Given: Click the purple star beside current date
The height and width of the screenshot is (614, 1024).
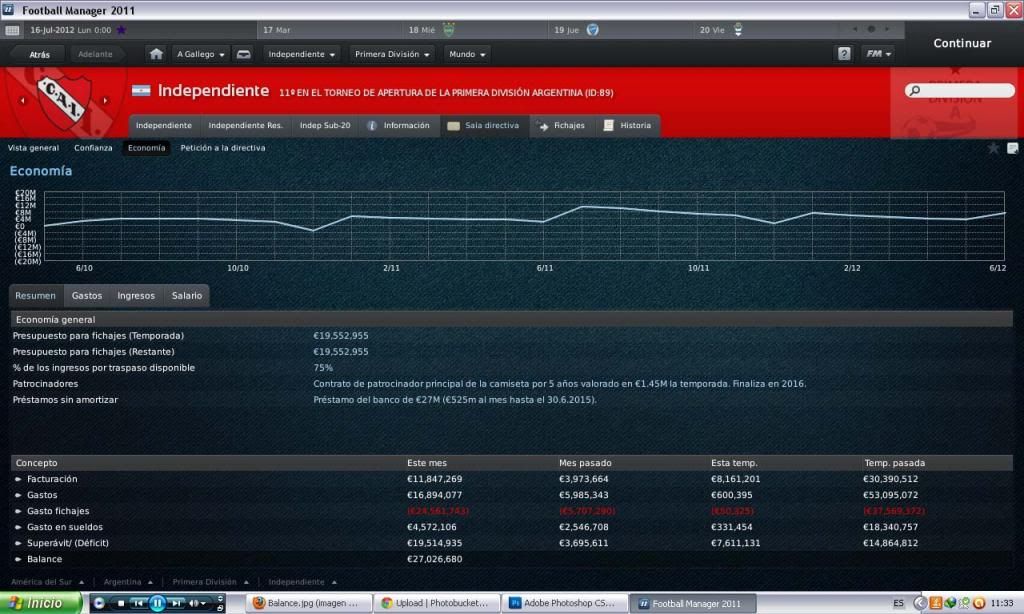Looking at the screenshot, I should (x=121, y=29).
